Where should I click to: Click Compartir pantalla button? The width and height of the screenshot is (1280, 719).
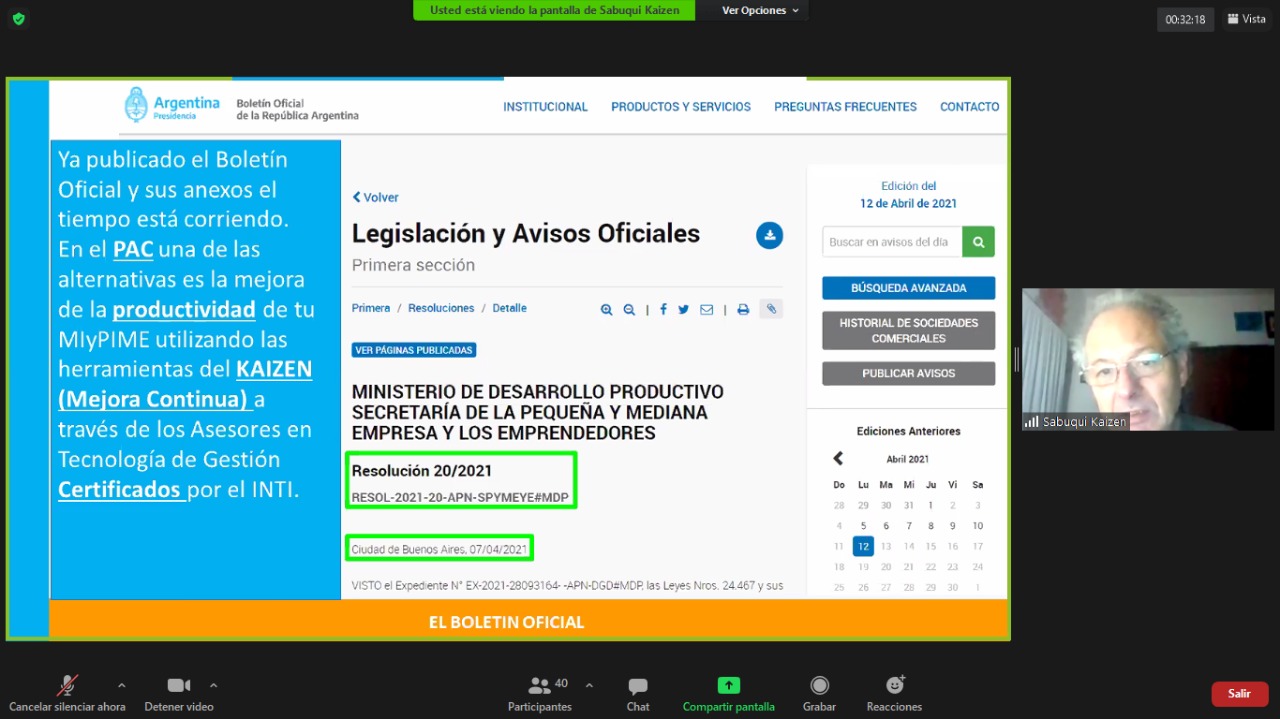click(729, 694)
